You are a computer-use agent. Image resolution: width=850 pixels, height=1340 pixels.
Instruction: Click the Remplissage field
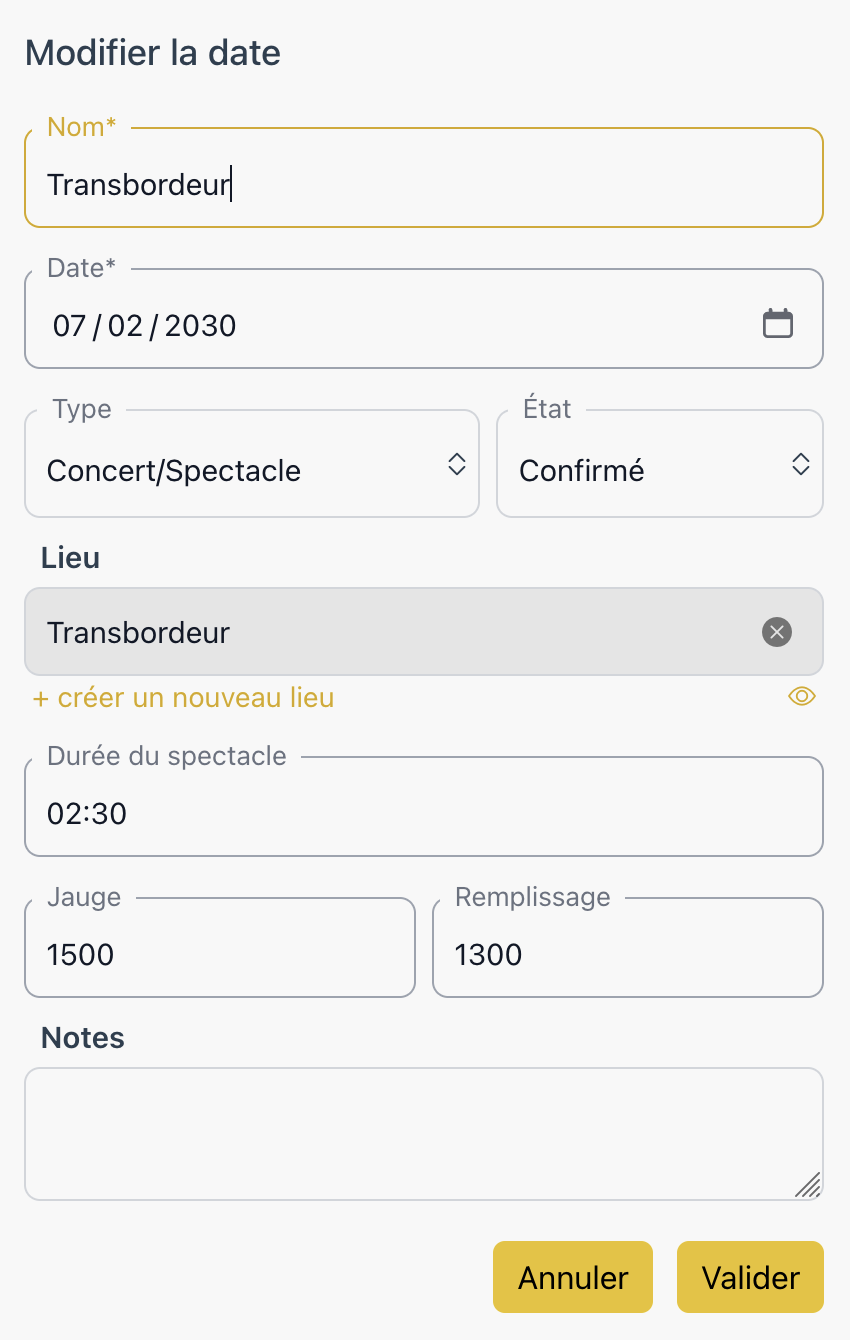[x=627, y=954]
